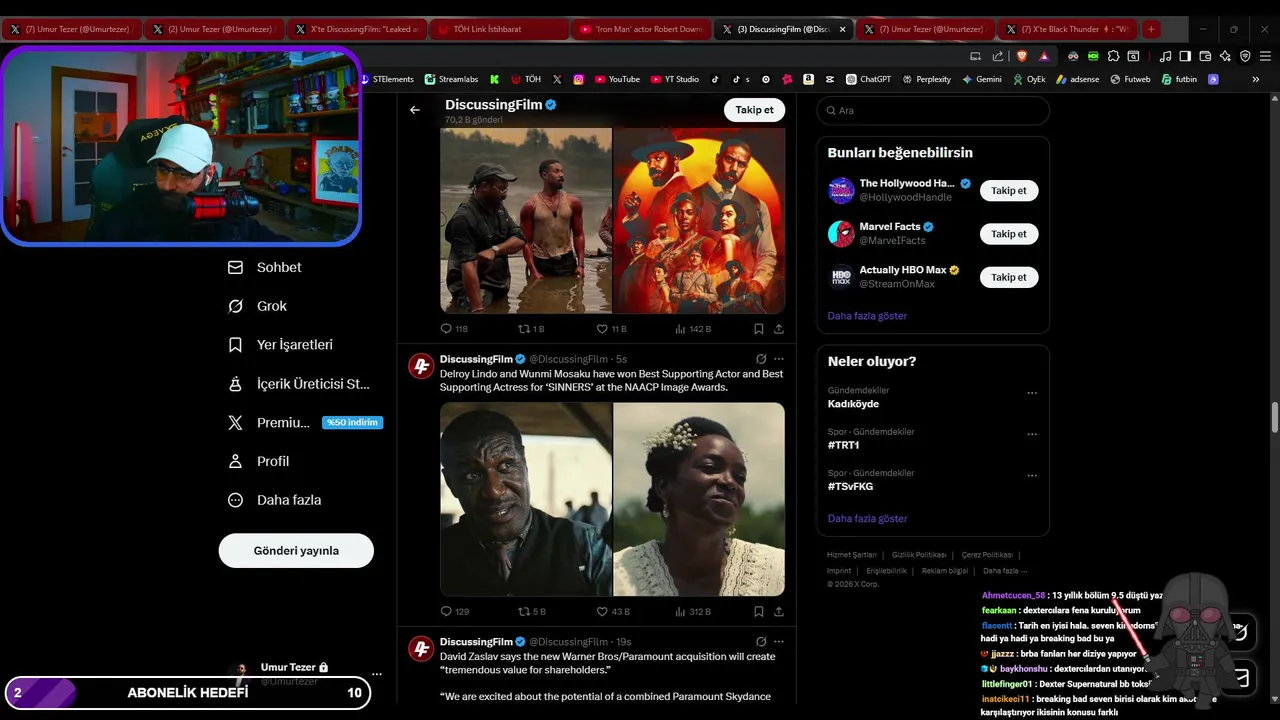Click Grok icon on David Zaslav post
The image size is (1280, 720).
[761, 642]
